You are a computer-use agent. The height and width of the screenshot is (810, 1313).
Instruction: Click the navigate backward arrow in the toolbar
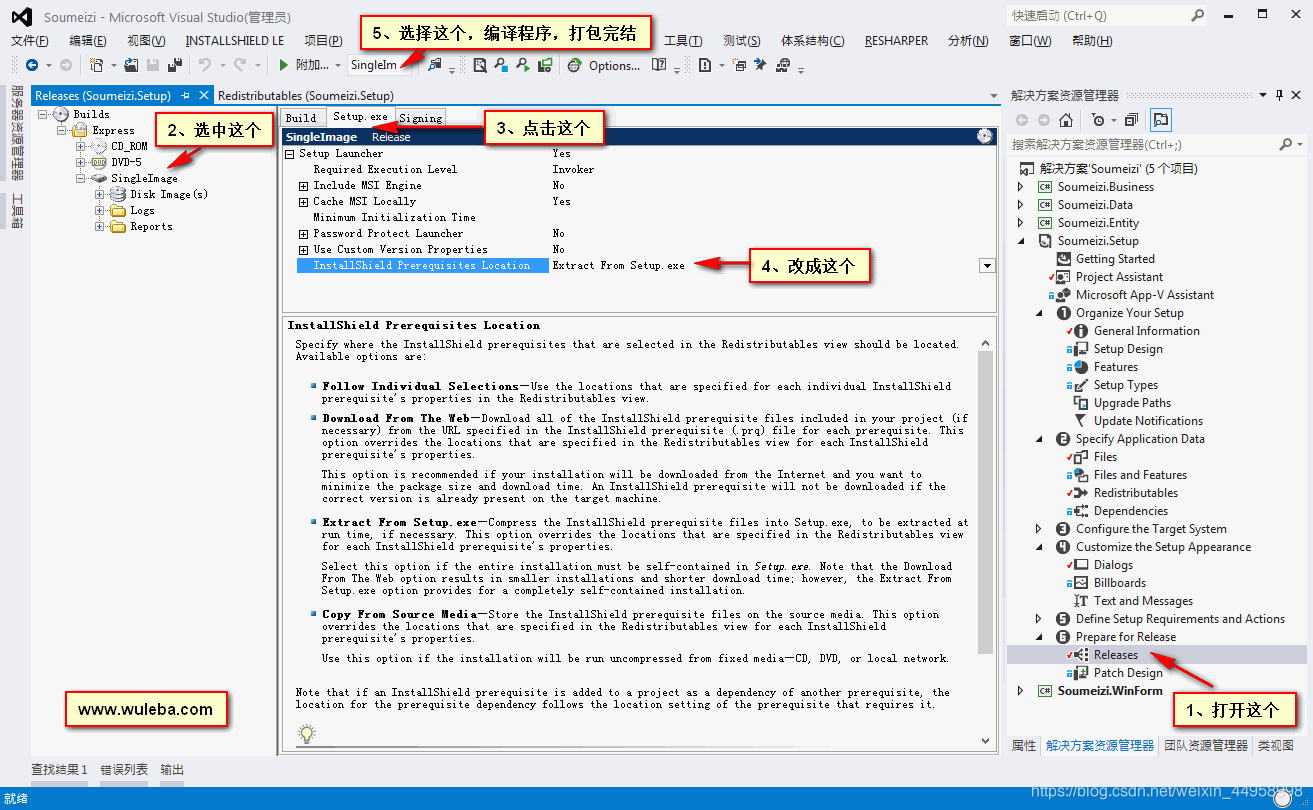[x=32, y=65]
